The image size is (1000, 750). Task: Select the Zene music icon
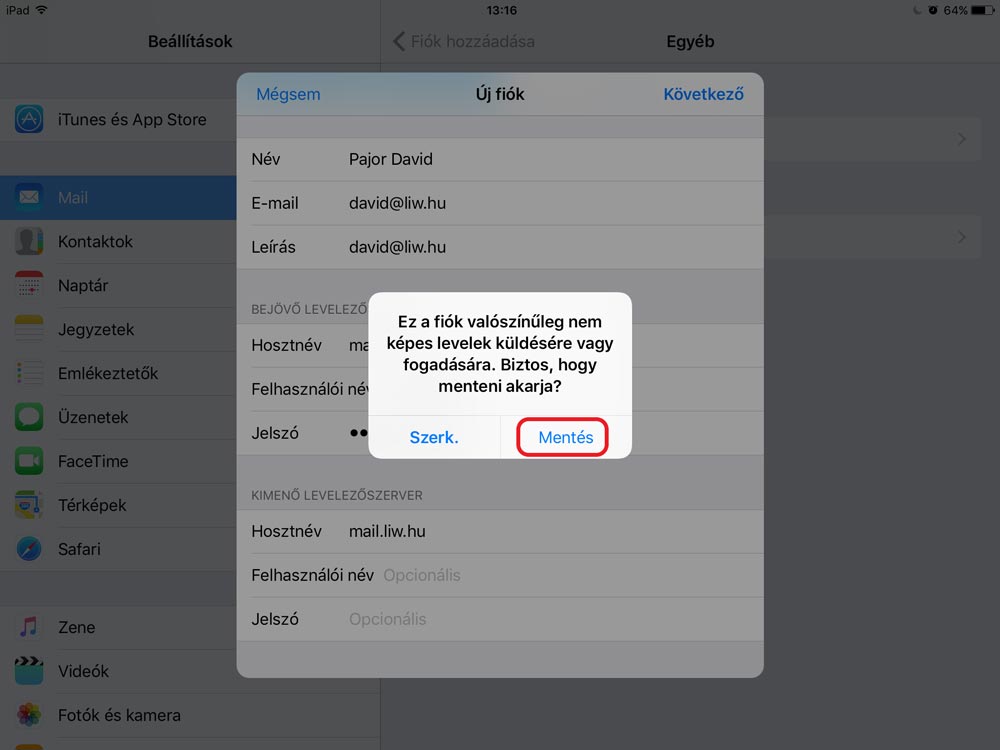pos(29,628)
